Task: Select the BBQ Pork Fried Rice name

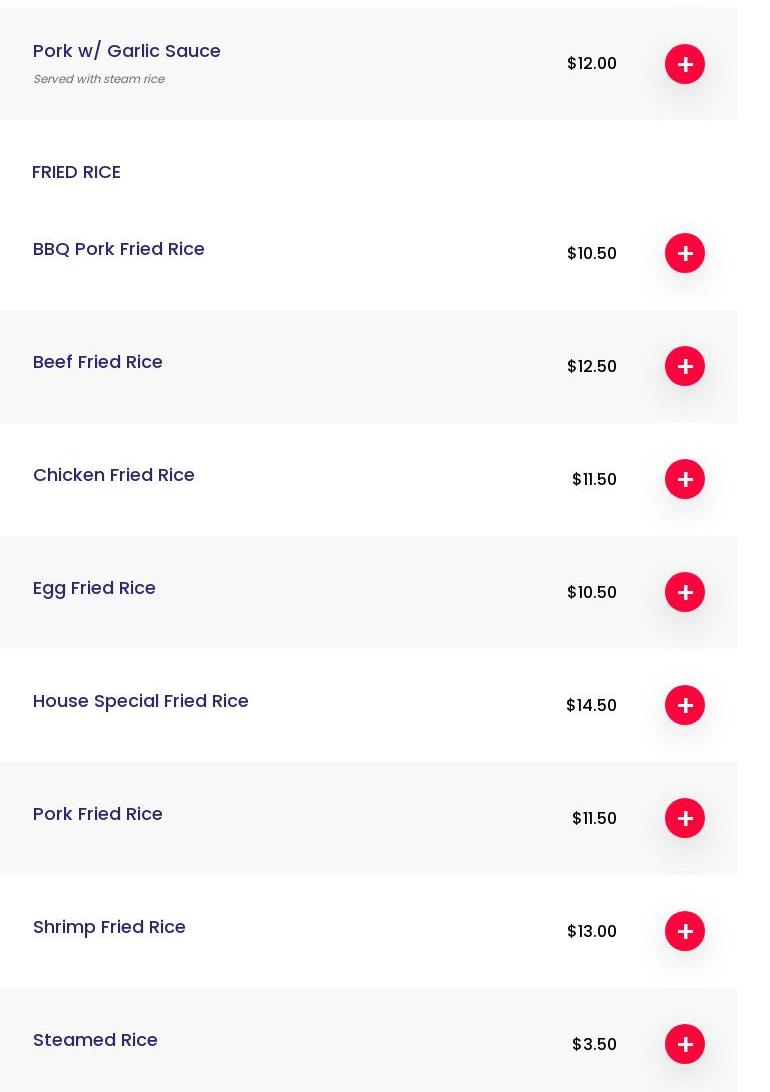Action: 118,249
